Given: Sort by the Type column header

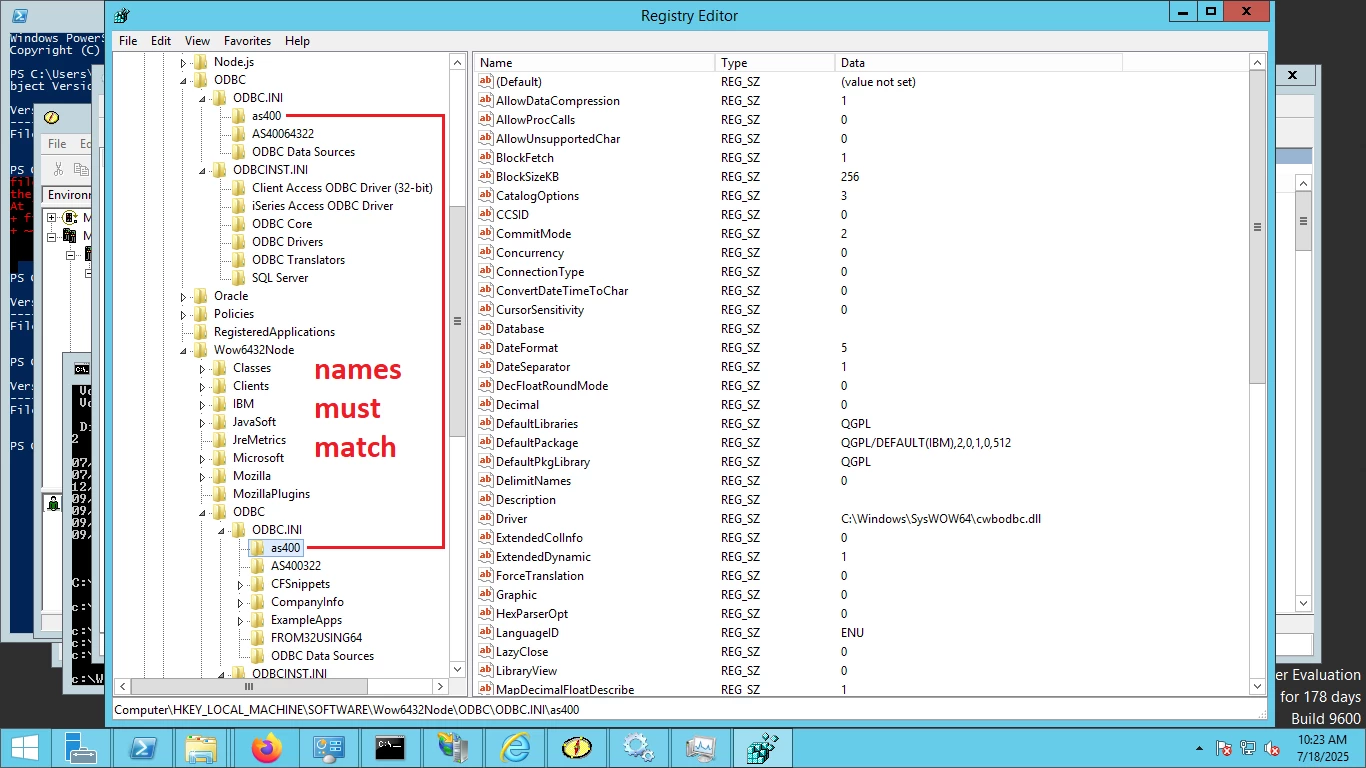Looking at the screenshot, I should 775,63.
